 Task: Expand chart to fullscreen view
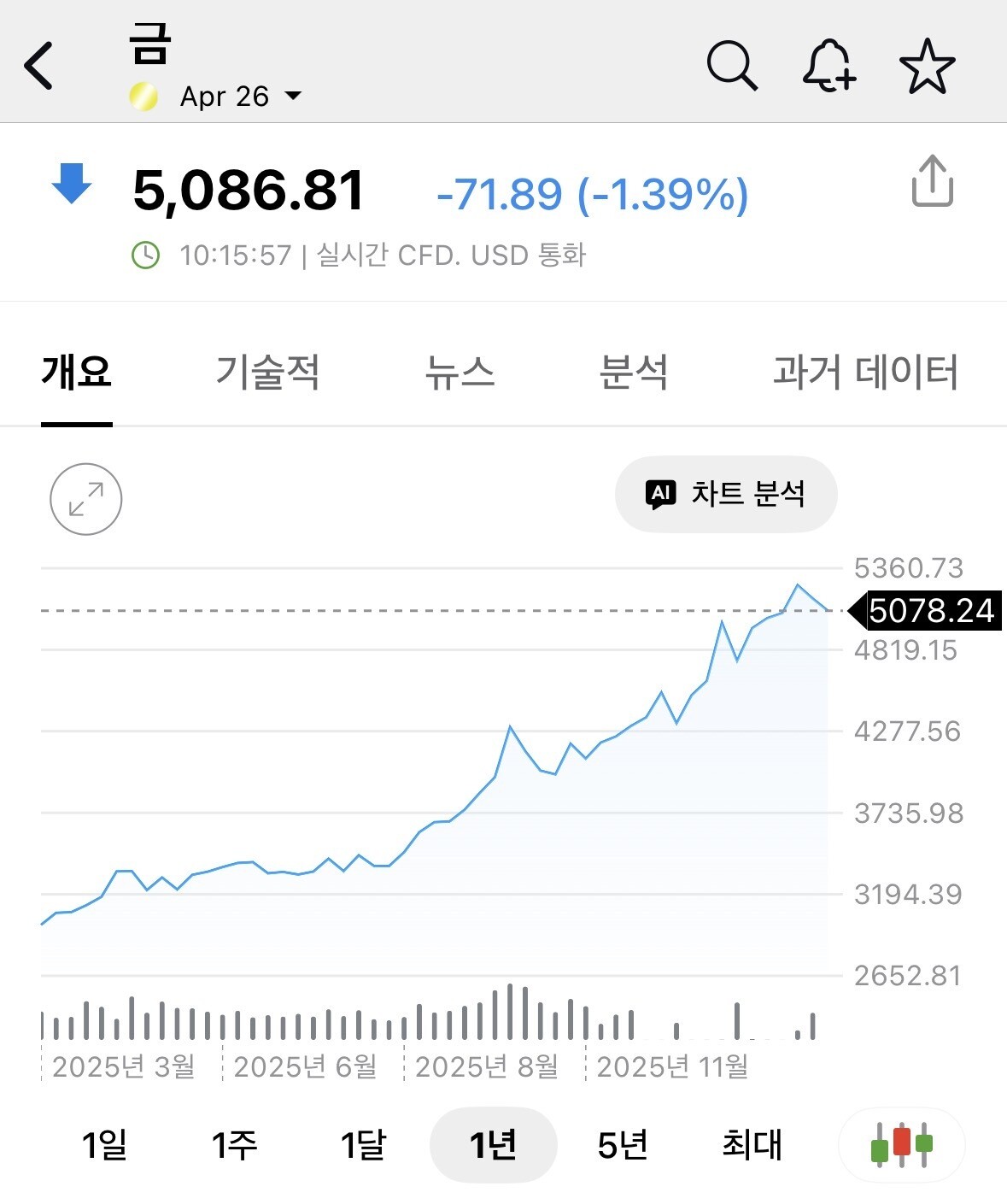click(x=86, y=499)
